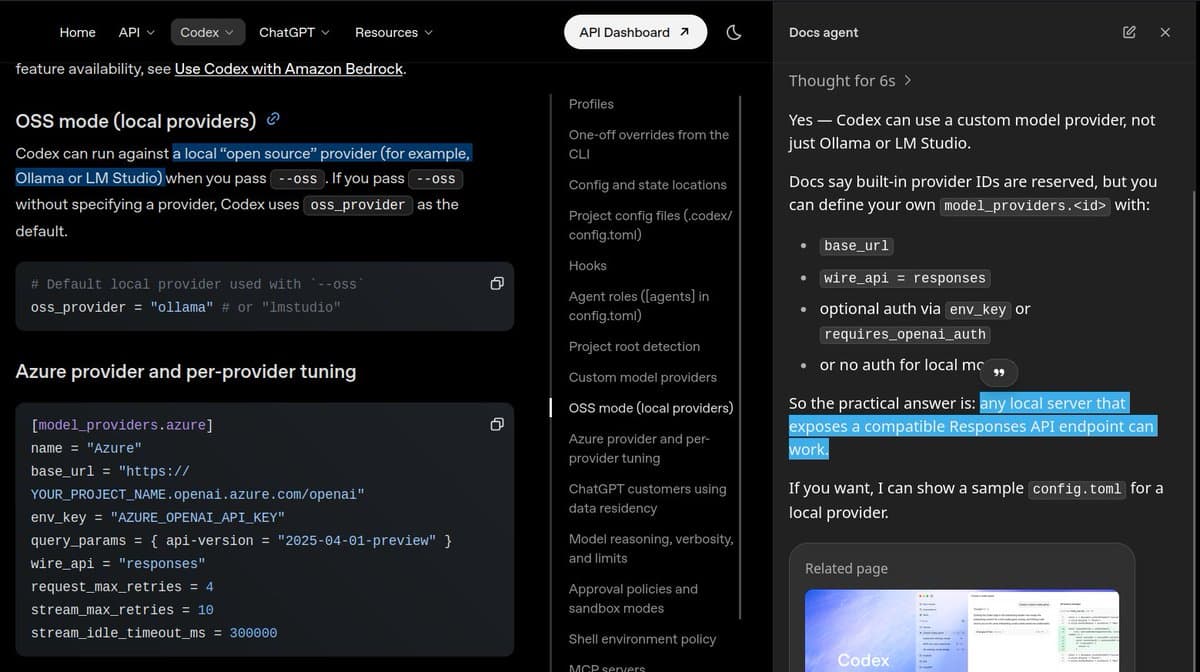Go to 'Config and state locations' section
The height and width of the screenshot is (672, 1200).
coord(648,185)
